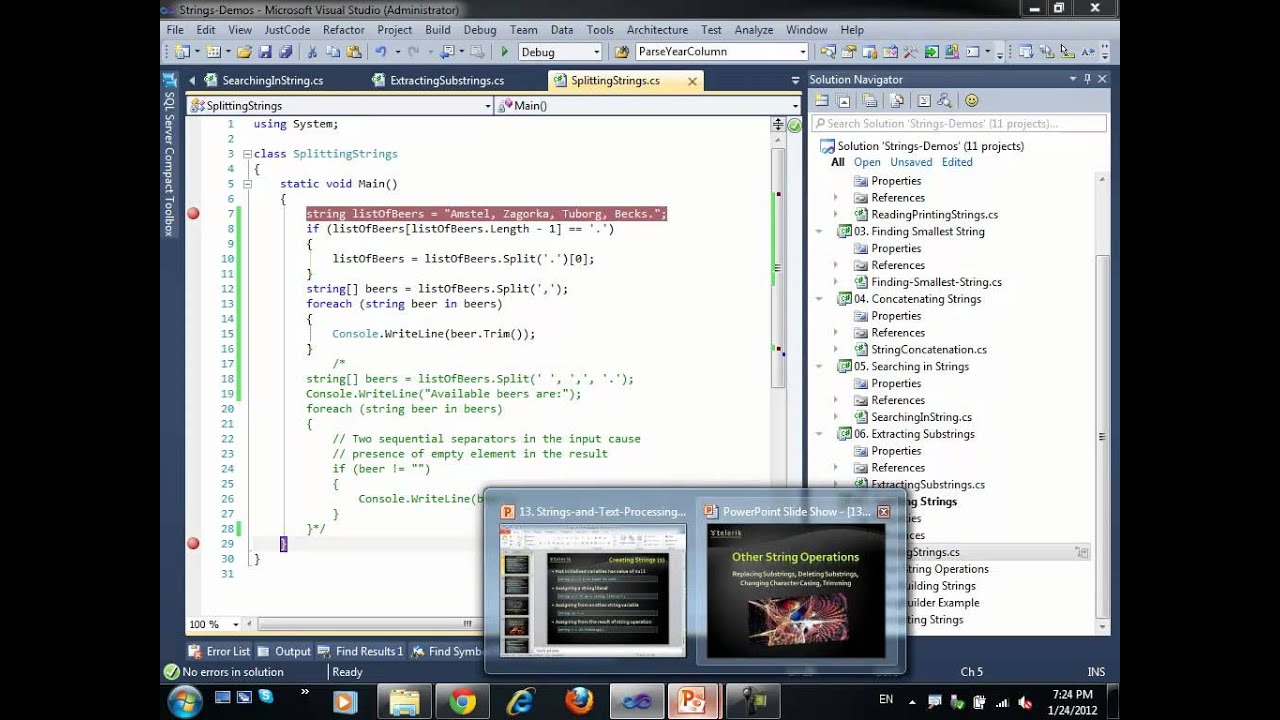Click the Save toolbar icon
Image resolution: width=1280 pixels, height=720 pixels.
click(x=266, y=52)
